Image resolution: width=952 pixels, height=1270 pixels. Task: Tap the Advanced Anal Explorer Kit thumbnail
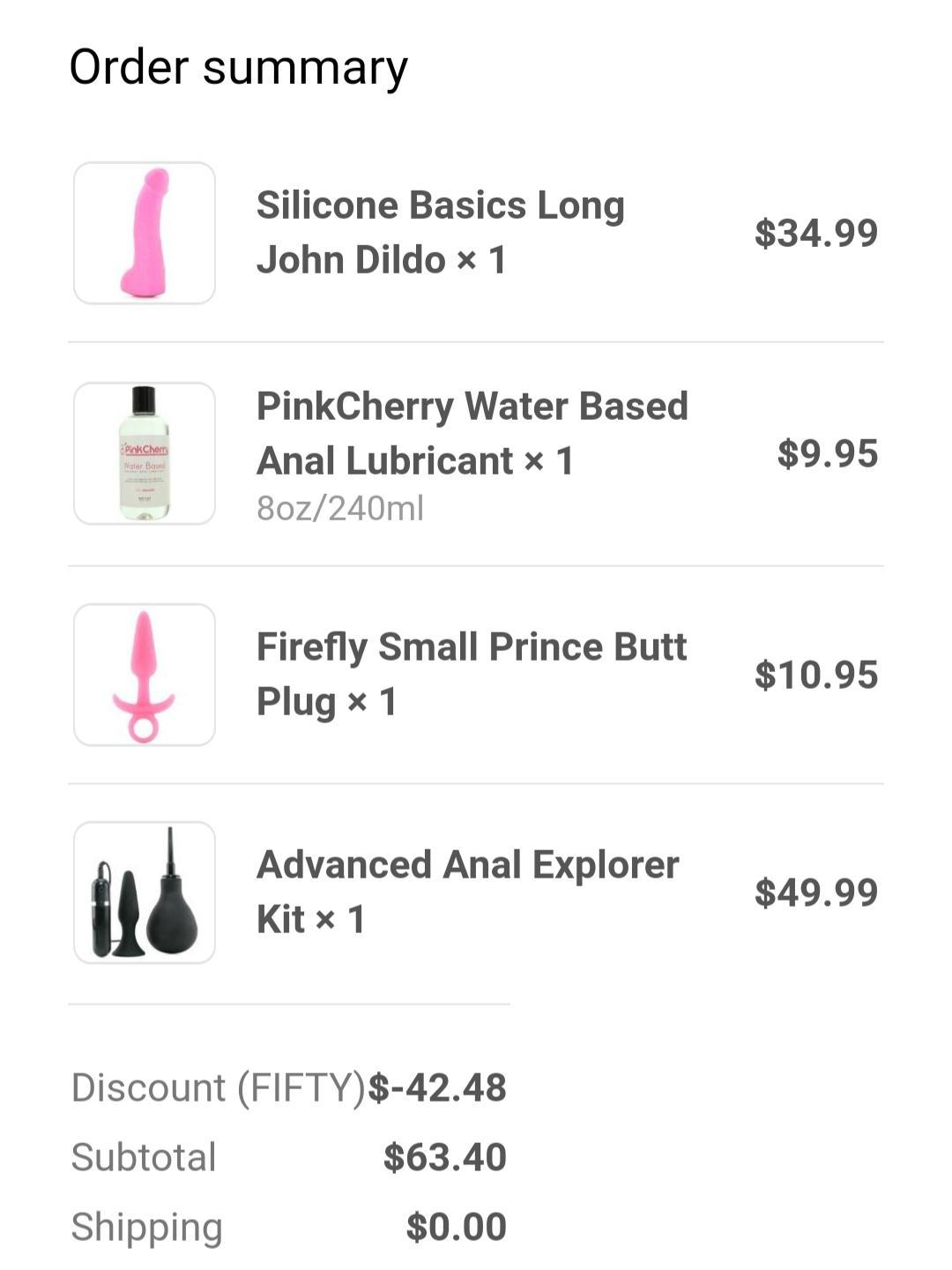point(145,893)
